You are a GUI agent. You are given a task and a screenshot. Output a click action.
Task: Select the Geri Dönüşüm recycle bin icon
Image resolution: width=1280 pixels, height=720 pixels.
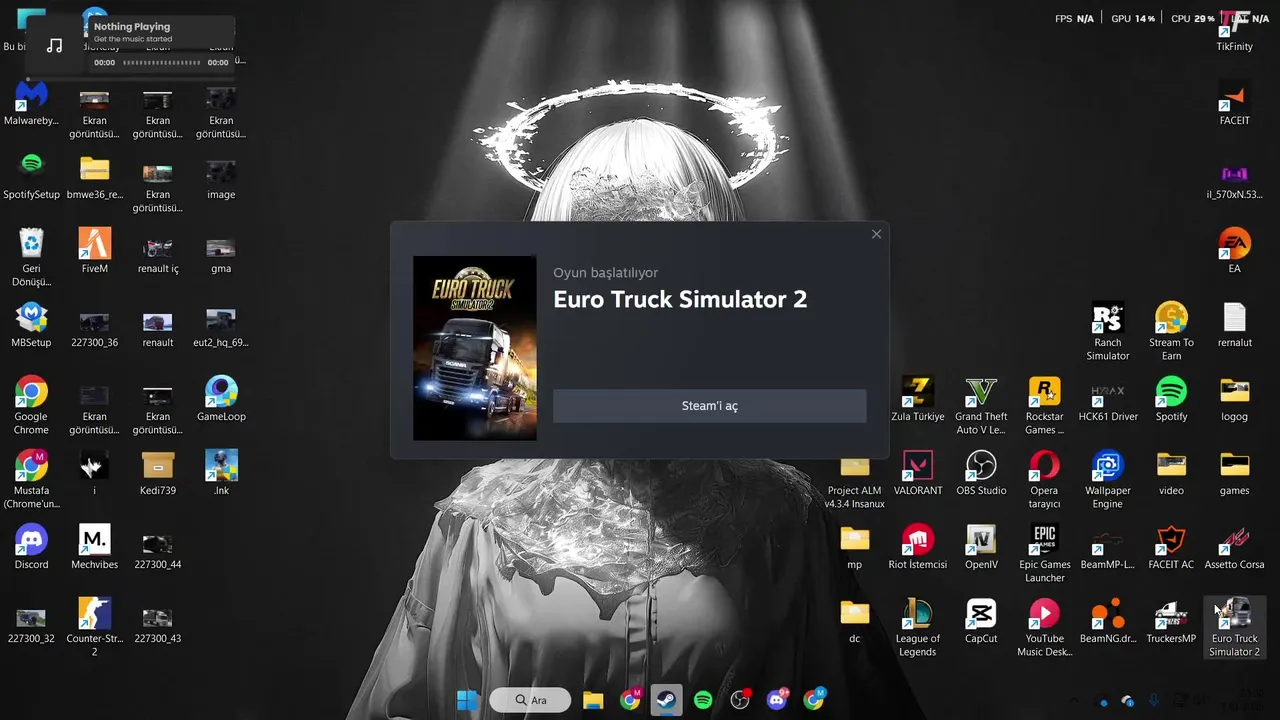[31, 258]
